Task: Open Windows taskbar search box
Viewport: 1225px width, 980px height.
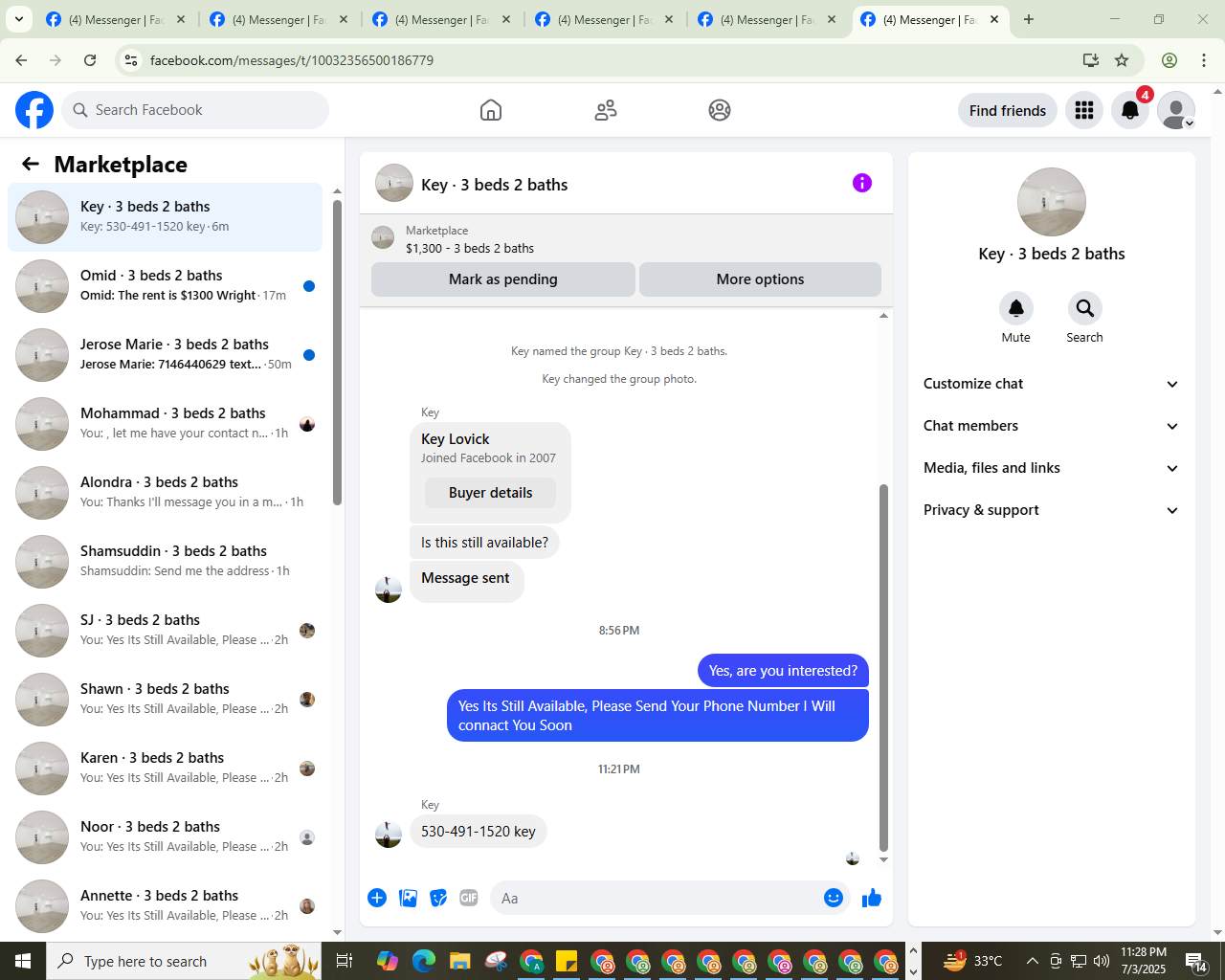Action: [x=184, y=961]
